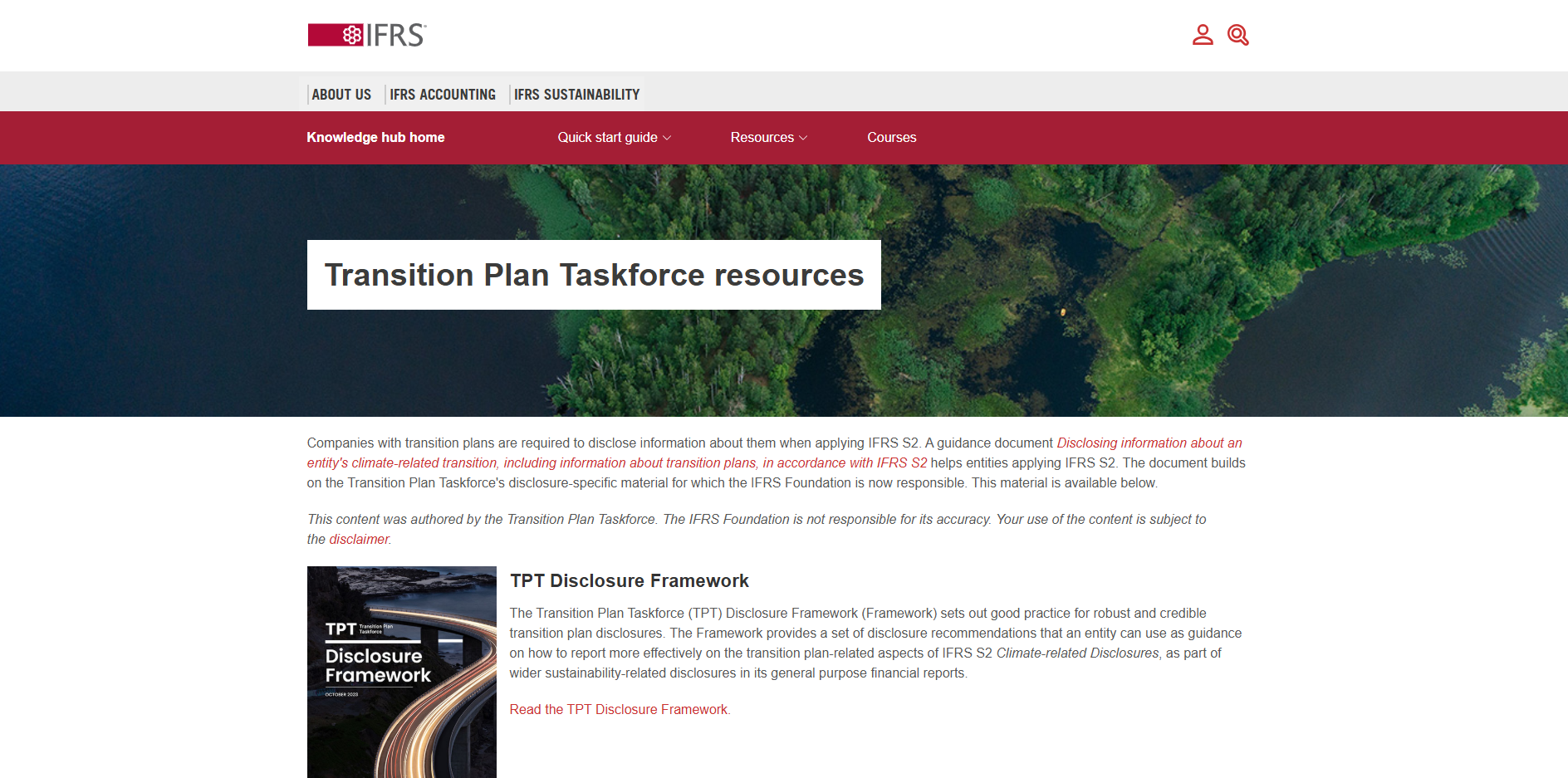Open the About Us menu
Screen dimensions: 1568x778
(x=341, y=95)
